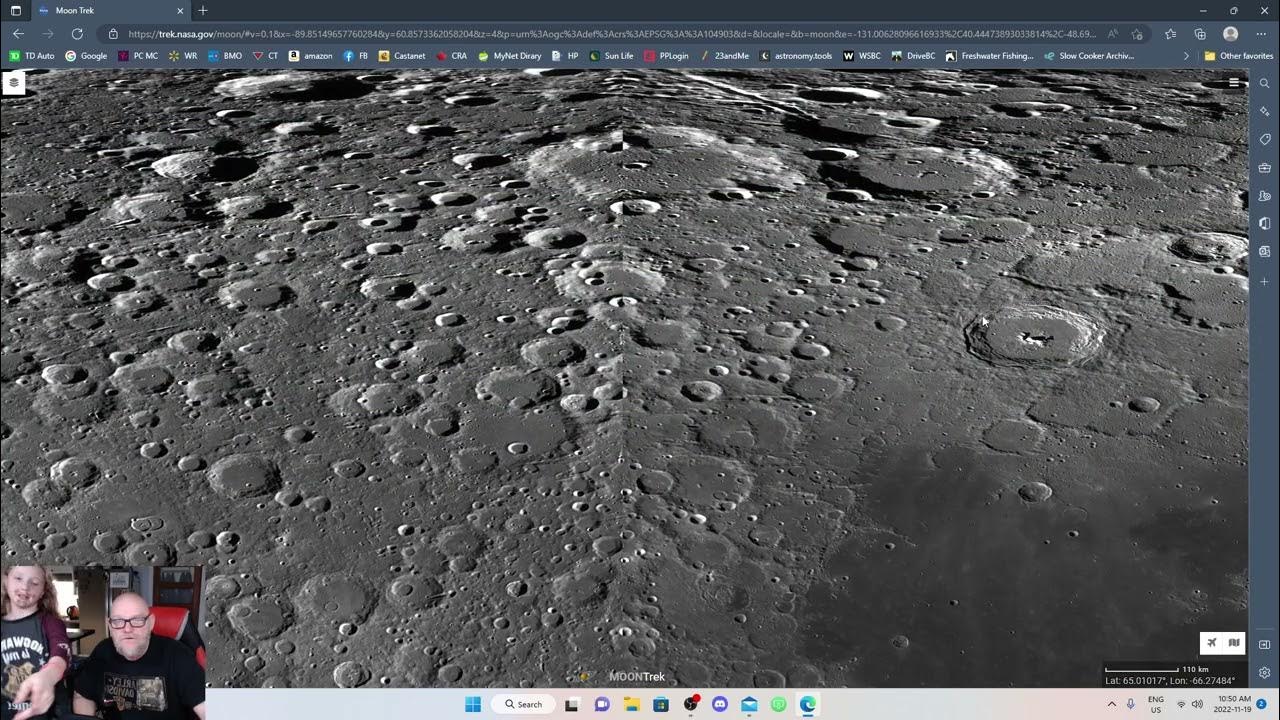Open Google bookmark
1280x720 pixels.
(x=86, y=56)
